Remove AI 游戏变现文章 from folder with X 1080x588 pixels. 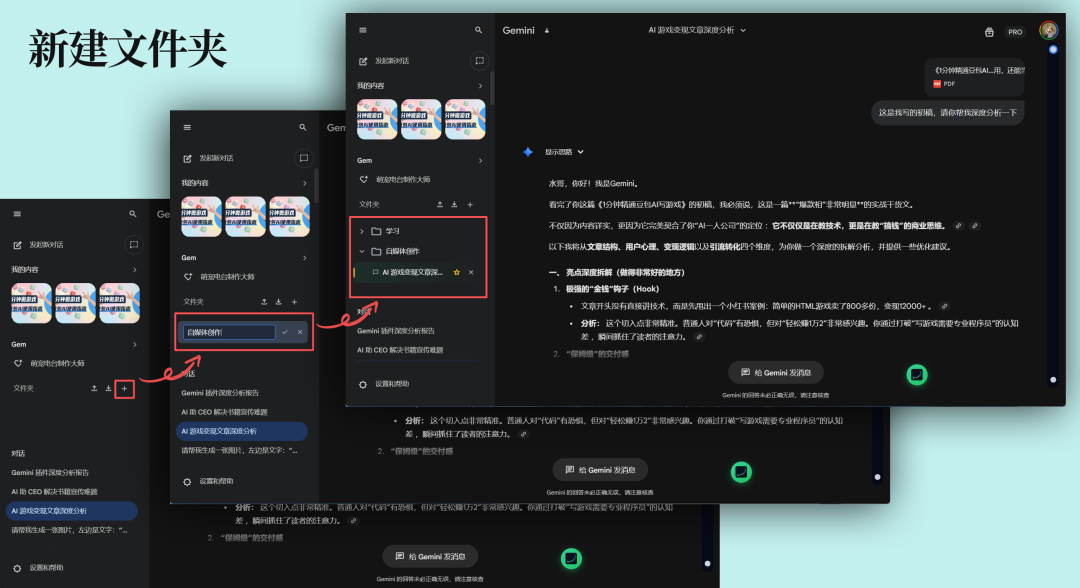click(471, 272)
